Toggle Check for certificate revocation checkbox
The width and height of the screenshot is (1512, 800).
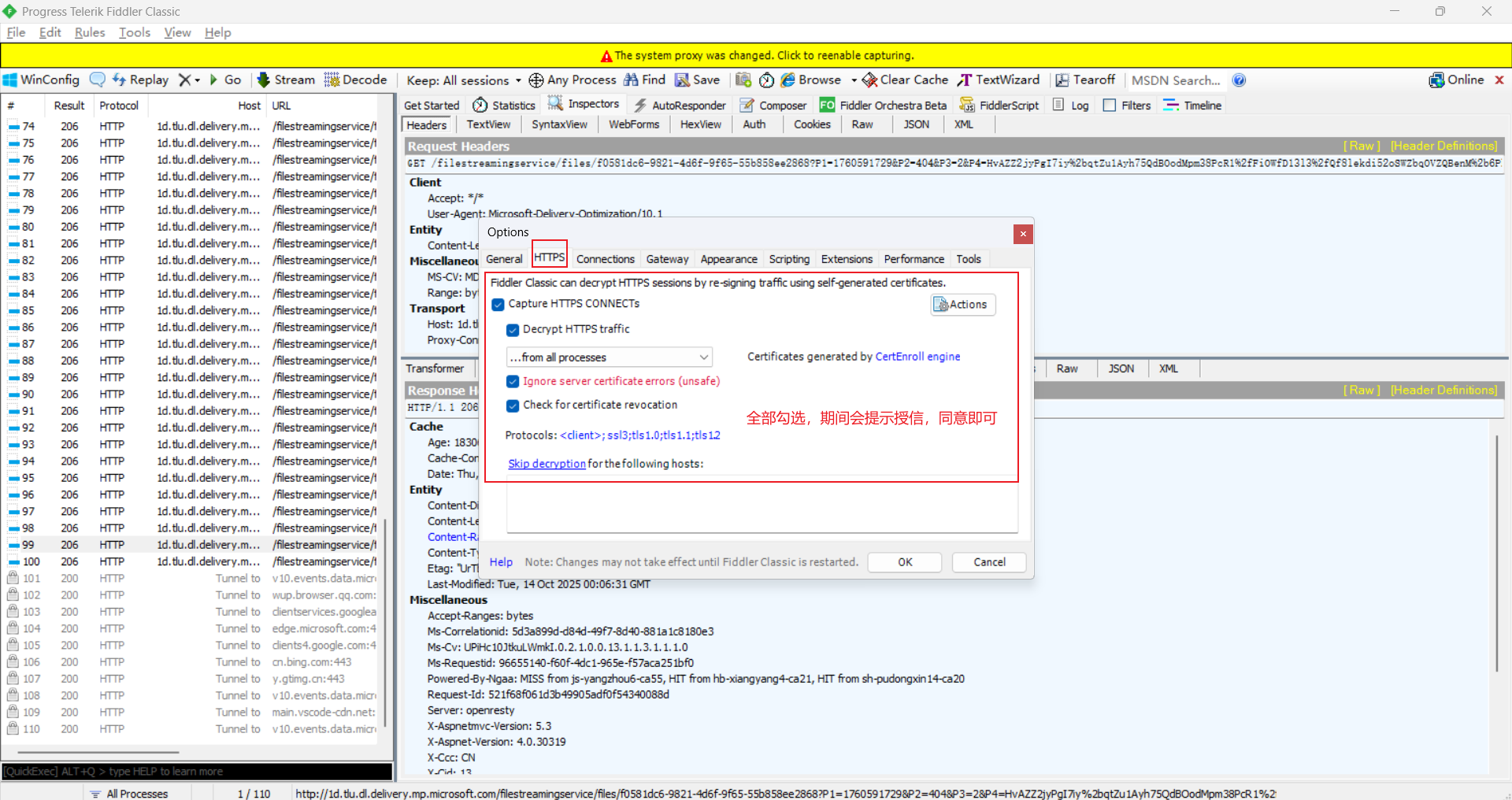click(x=513, y=406)
